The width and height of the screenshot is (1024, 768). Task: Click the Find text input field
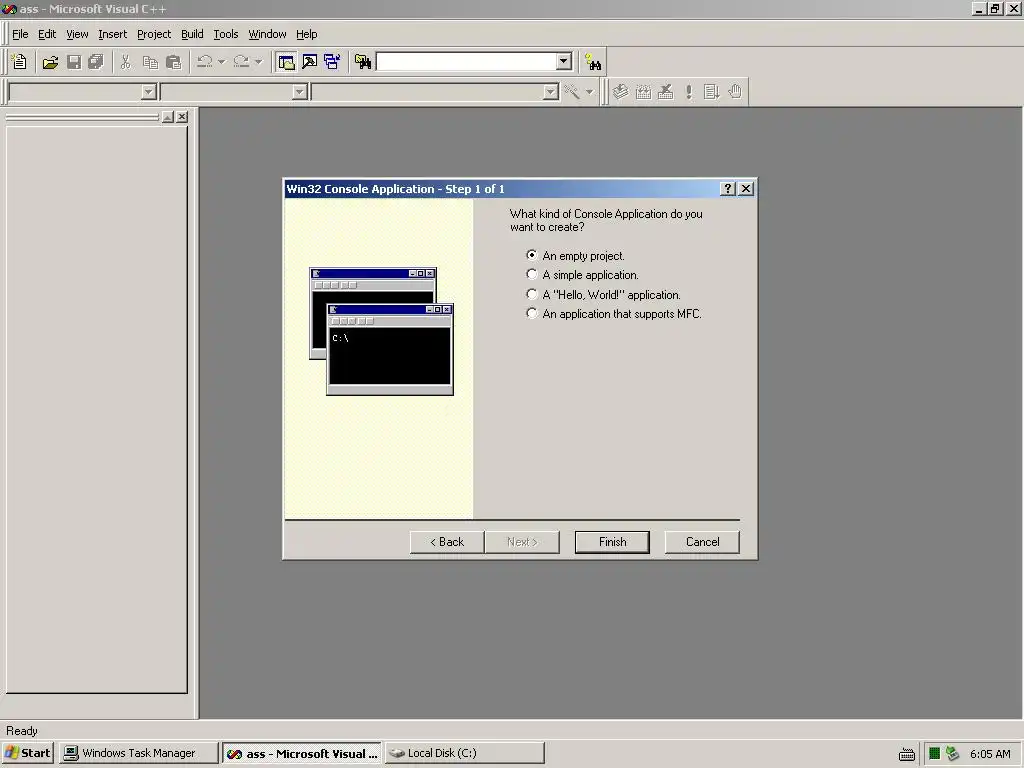466,62
